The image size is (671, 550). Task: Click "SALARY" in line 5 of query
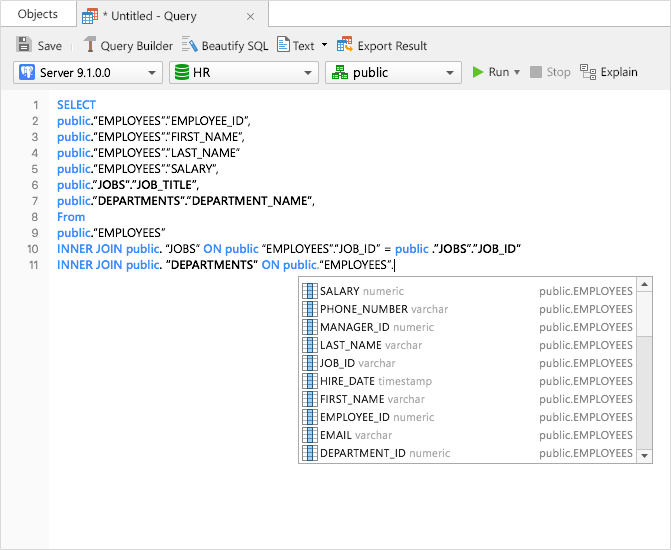tap(192, 169)
